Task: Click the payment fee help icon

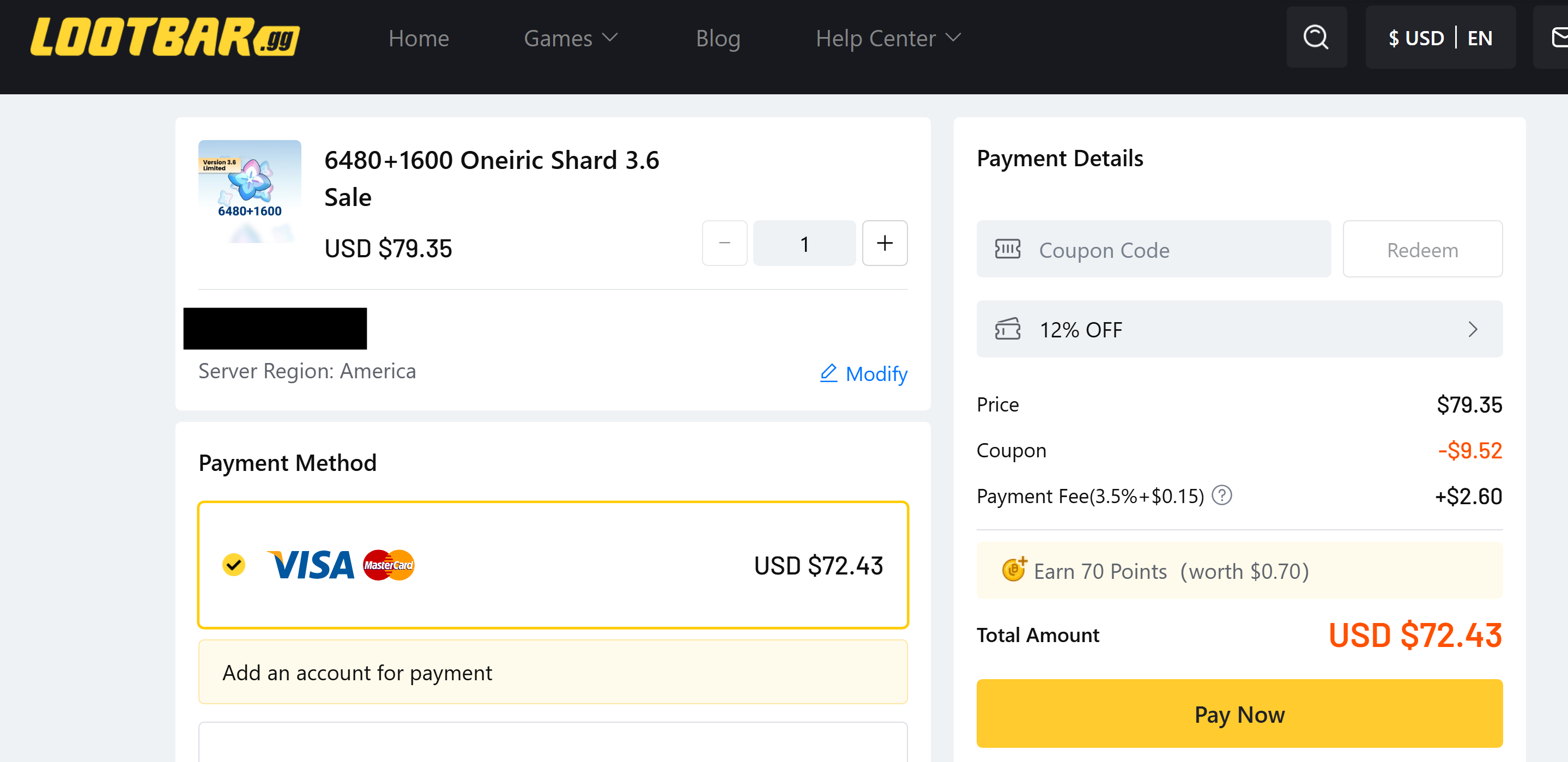Action: 1221,495
